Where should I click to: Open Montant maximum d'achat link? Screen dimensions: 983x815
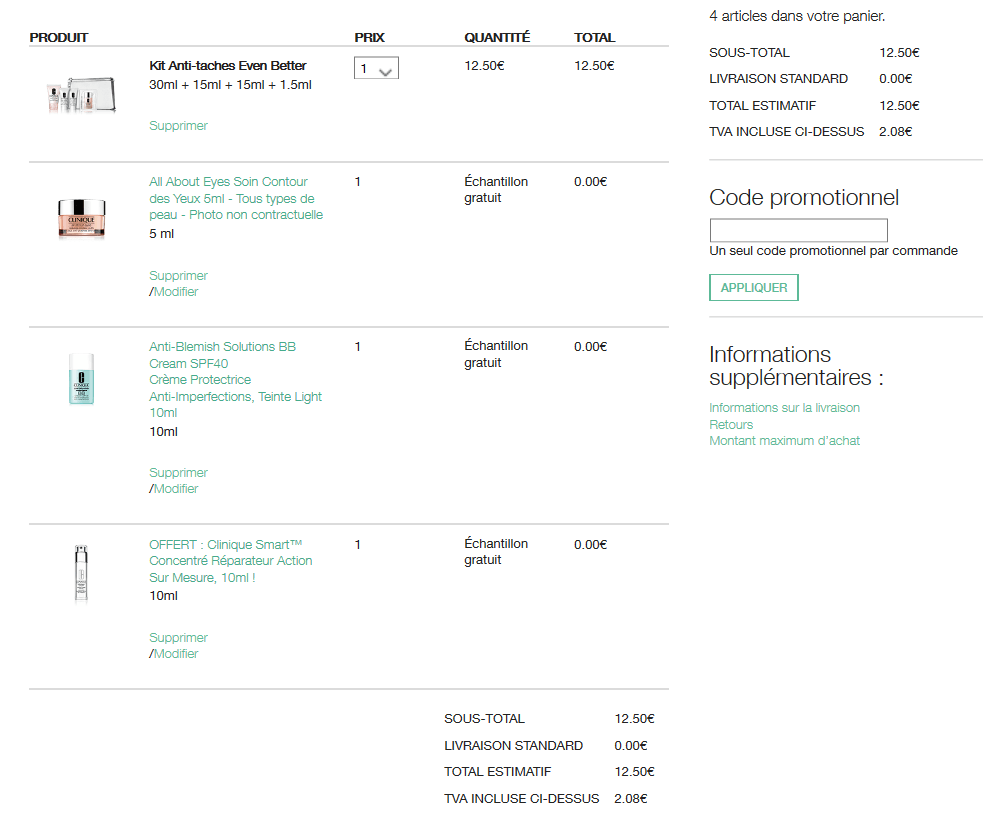[784, 441]
